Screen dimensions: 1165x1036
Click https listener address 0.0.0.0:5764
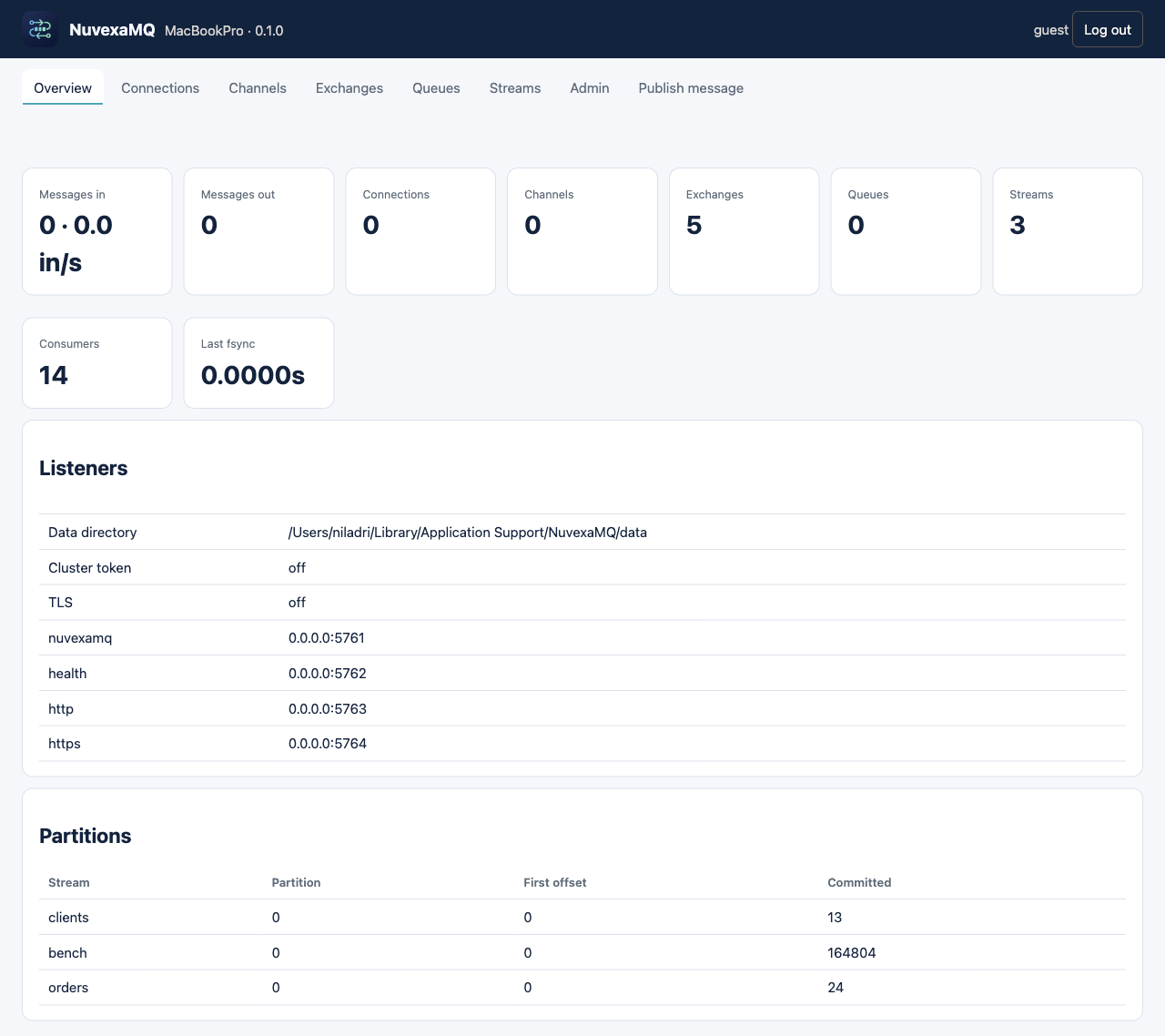[328, 744]
